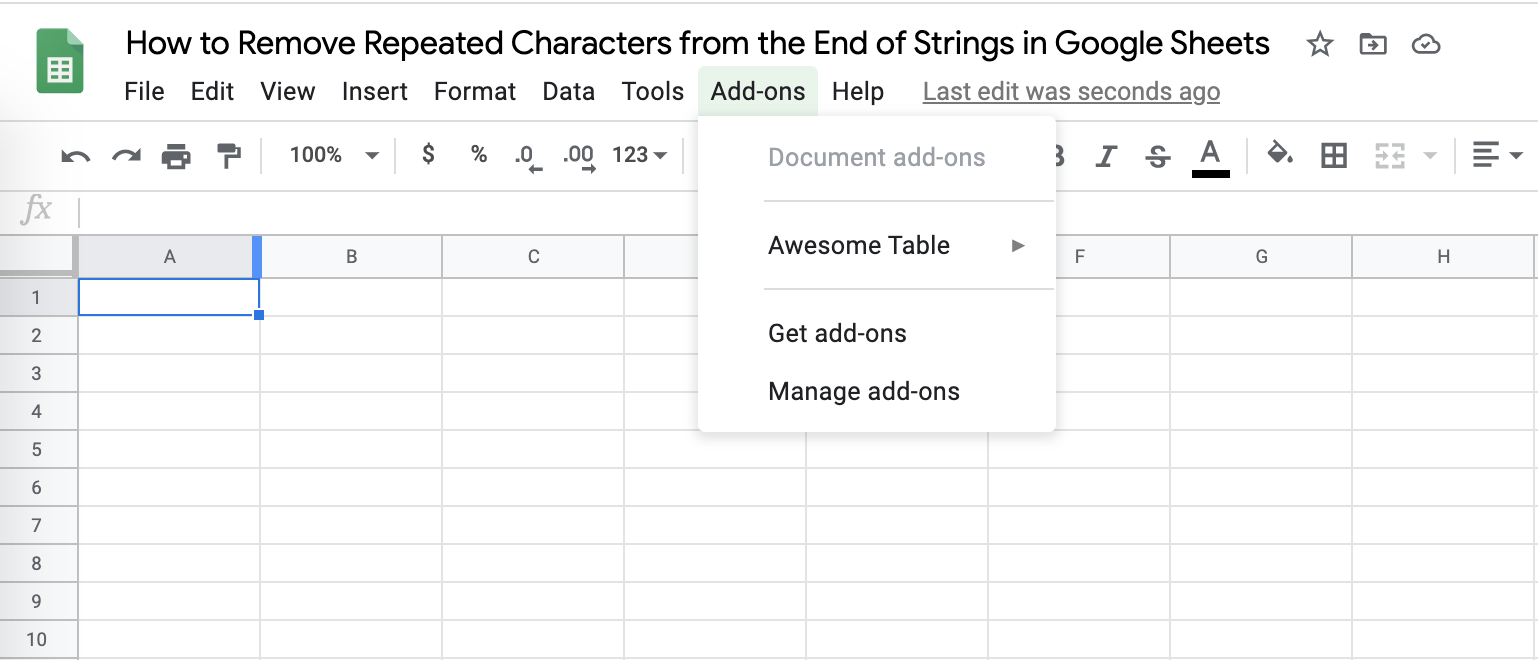Star this spreadsheet document
Screen dimensions: 1538x660
[1320, 44]
